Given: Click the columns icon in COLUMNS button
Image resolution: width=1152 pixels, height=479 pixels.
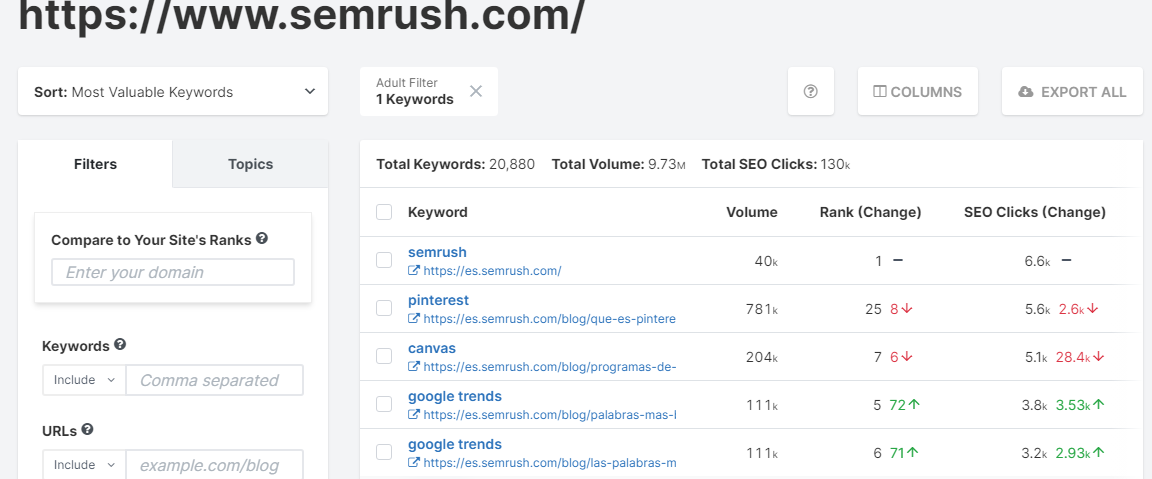Looking at the screenshot, I should [x=880, y=92].
